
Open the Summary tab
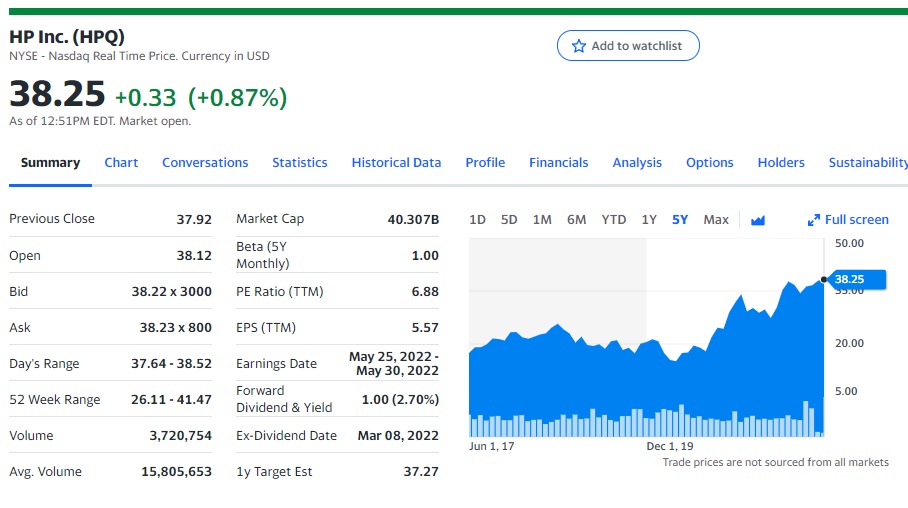pyautogui.click(x=50, y=163)
